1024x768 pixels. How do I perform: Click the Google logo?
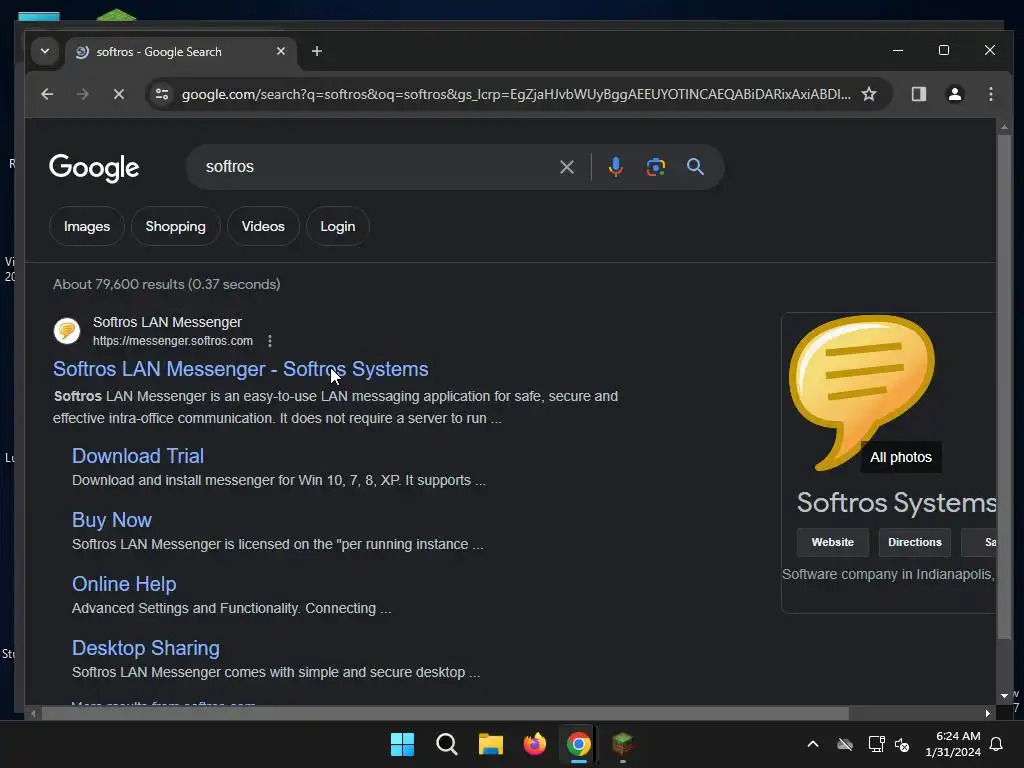pos(94,168)
